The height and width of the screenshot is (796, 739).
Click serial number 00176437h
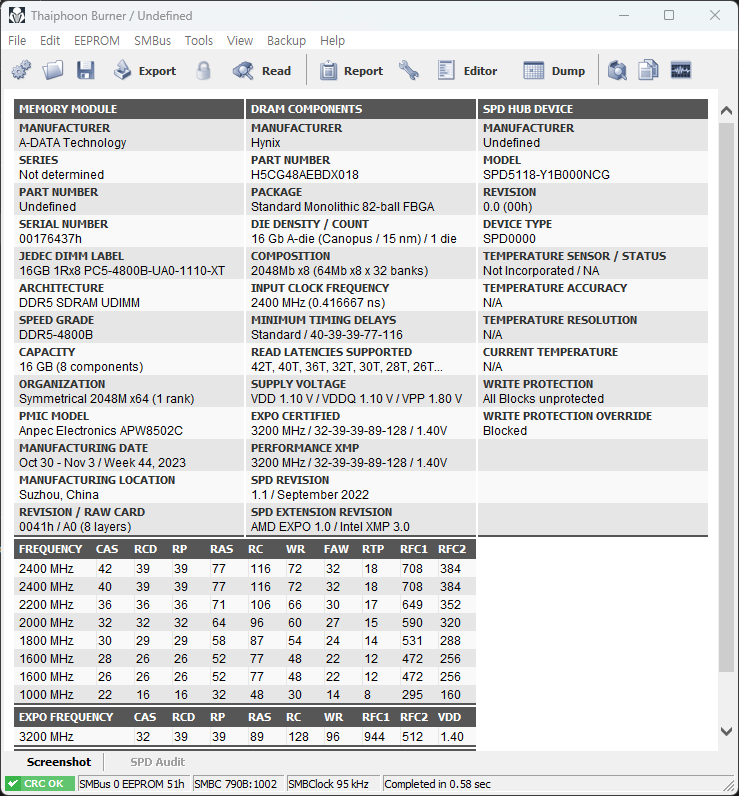coord(50,239)
